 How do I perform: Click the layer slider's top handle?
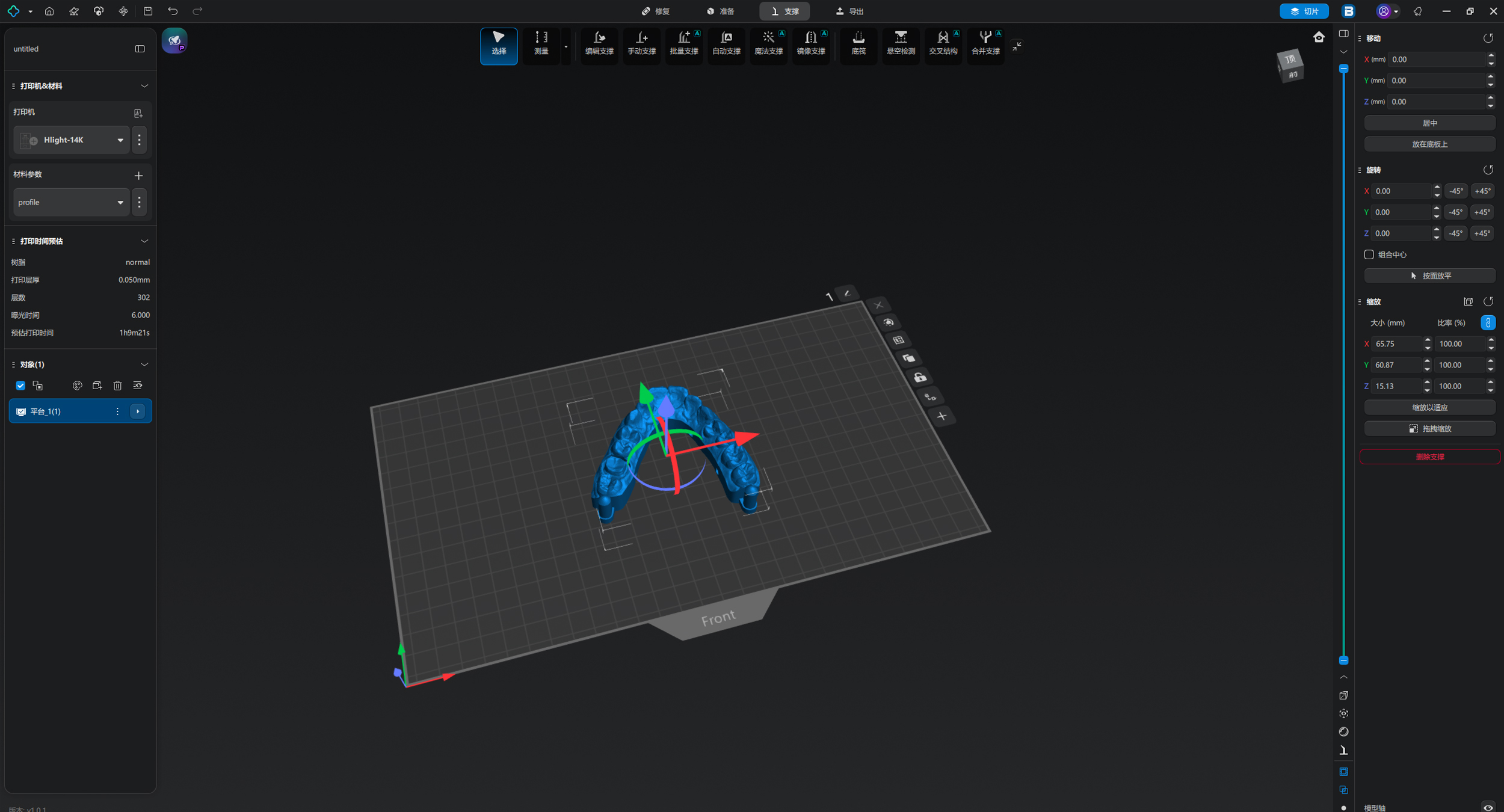click(x=1343, y=69)
